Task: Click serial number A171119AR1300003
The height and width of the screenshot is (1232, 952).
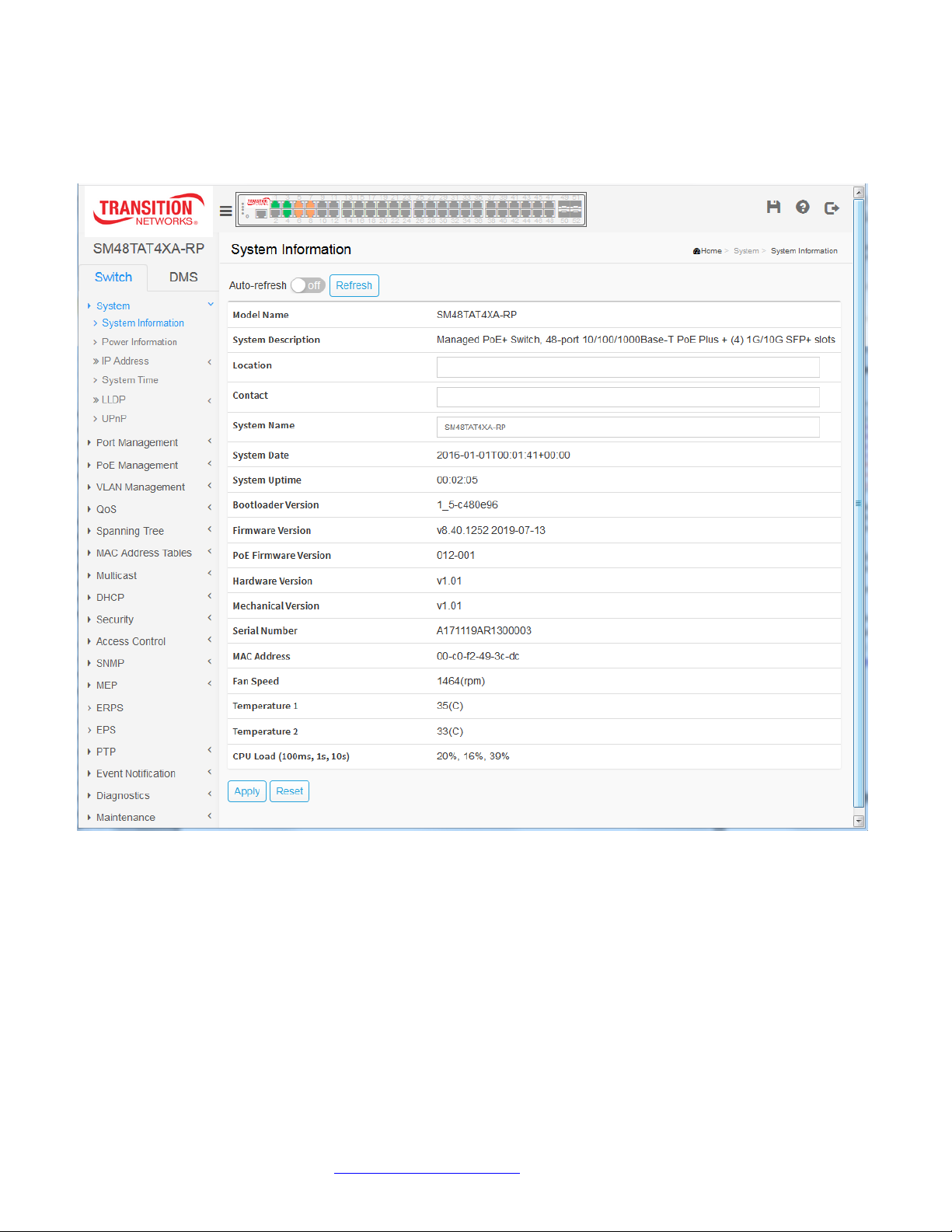Action: click(x=484, y=631)
